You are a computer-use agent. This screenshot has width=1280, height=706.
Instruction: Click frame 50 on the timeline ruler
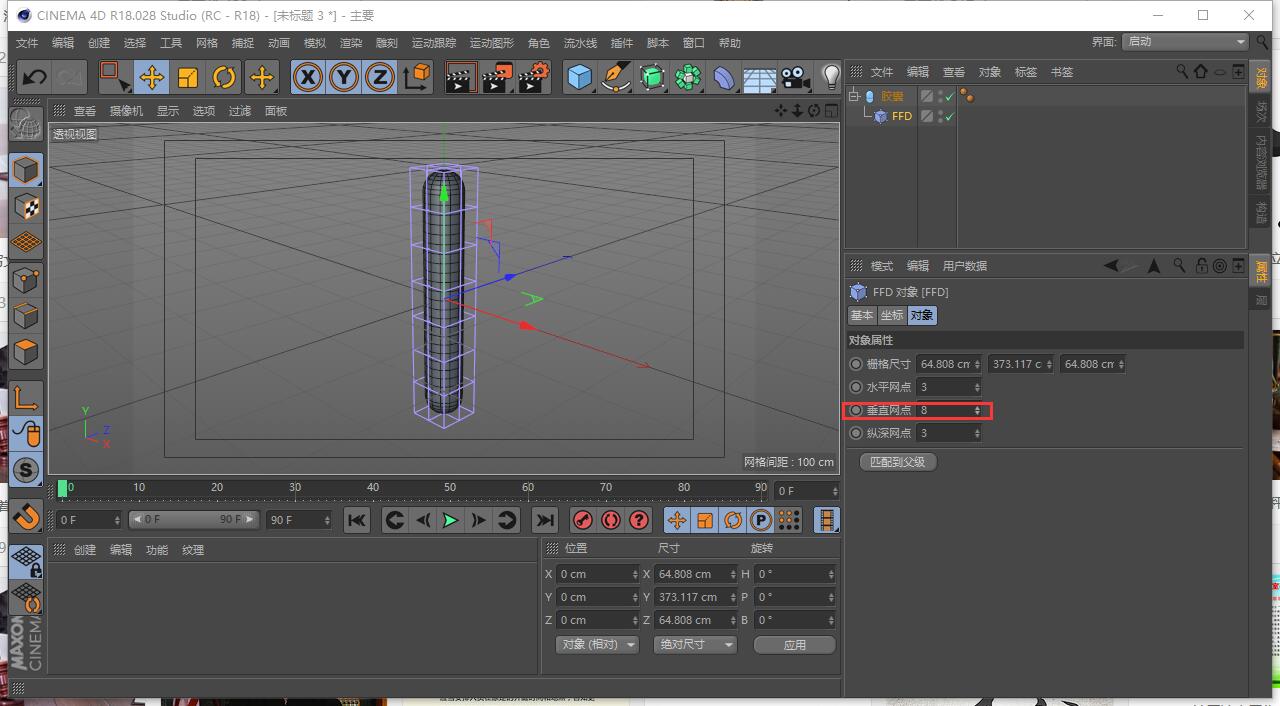coord(450,488)
